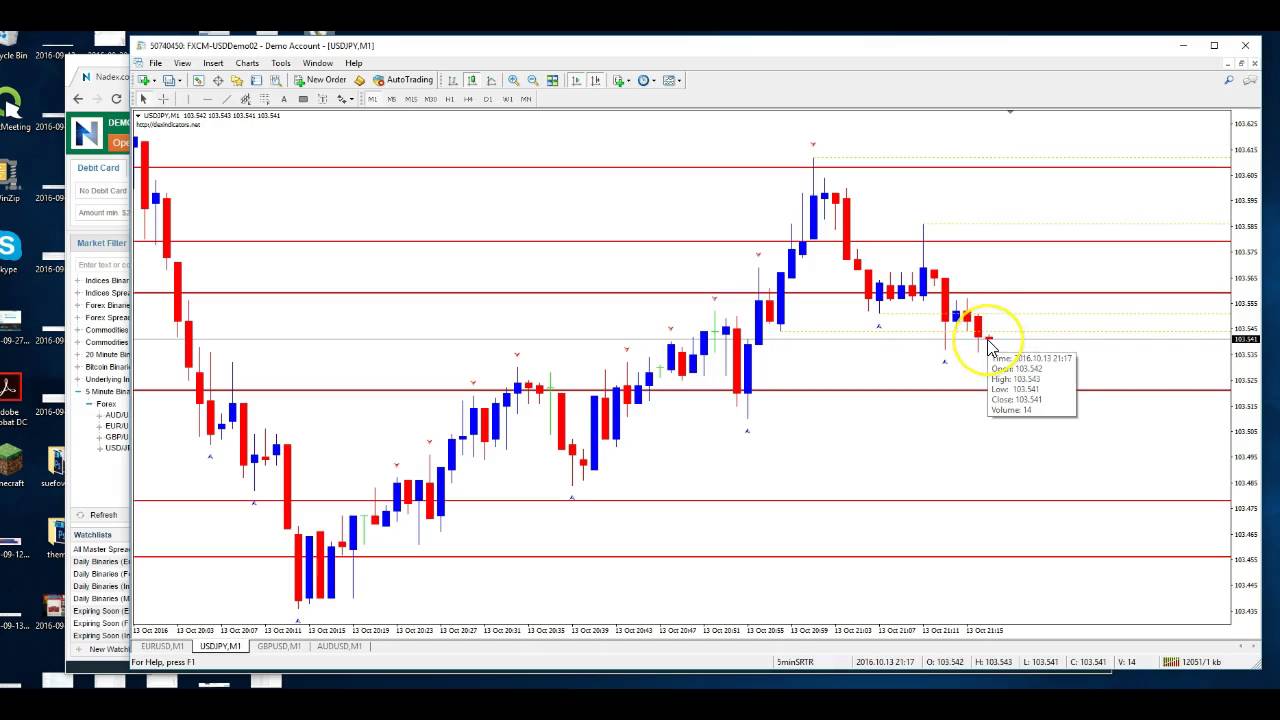This screenshot has width=1280, height=720.
Task: Open a New Chart from toolbar
Action: tap(143, 80)
